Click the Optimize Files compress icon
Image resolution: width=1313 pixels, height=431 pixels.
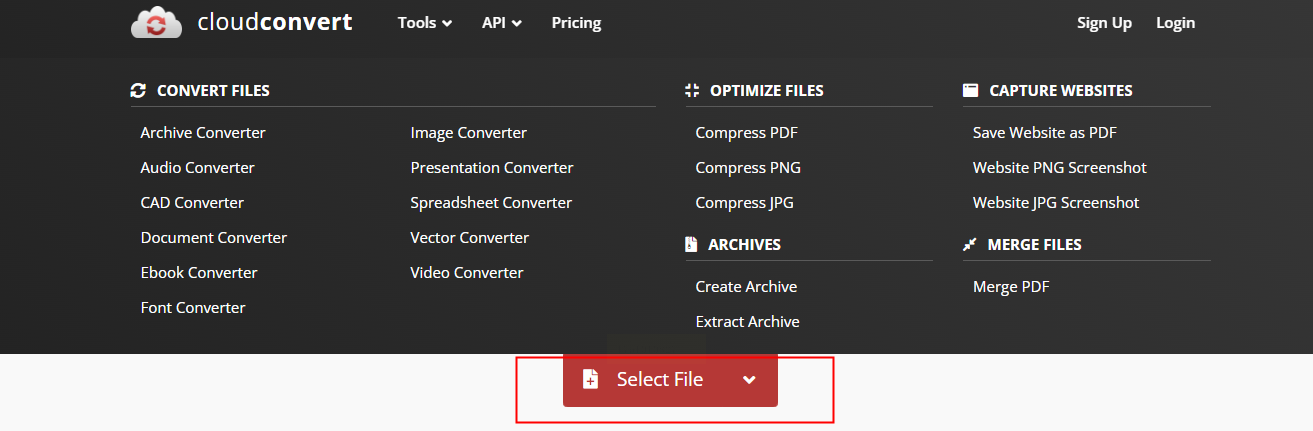(692, 90)
